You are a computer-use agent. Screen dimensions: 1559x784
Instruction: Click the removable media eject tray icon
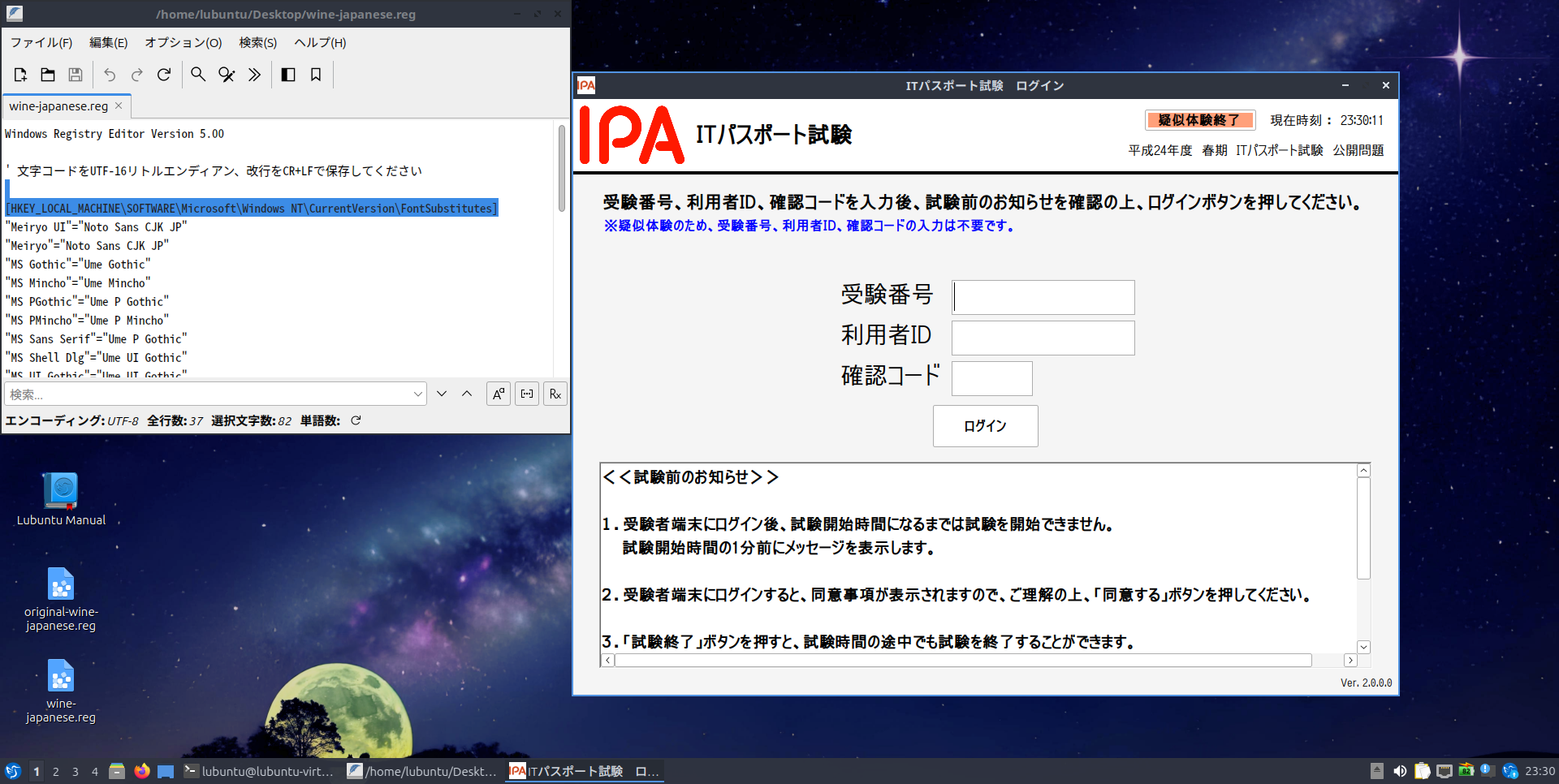(1376, 771)
